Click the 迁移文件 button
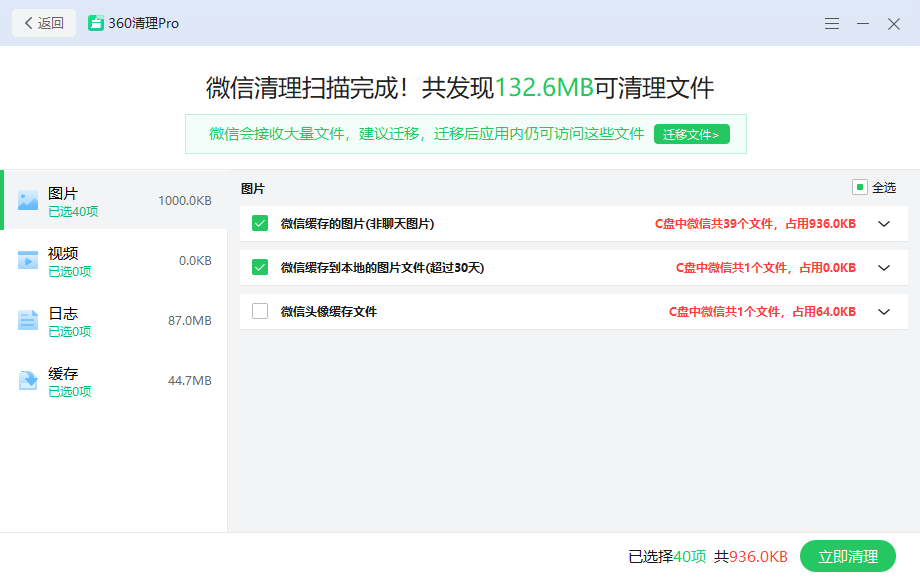 (x=692, y=134)
